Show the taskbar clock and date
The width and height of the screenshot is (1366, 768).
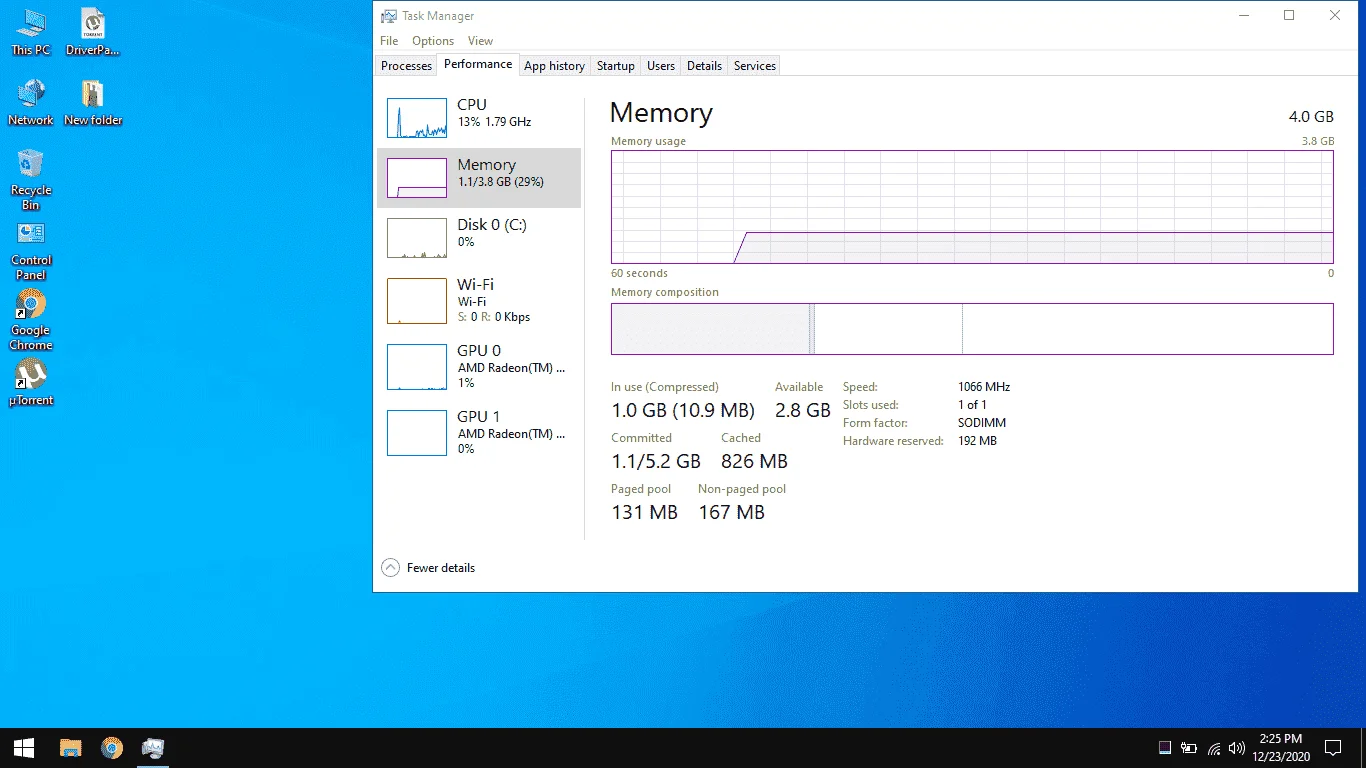point(1281,748)
